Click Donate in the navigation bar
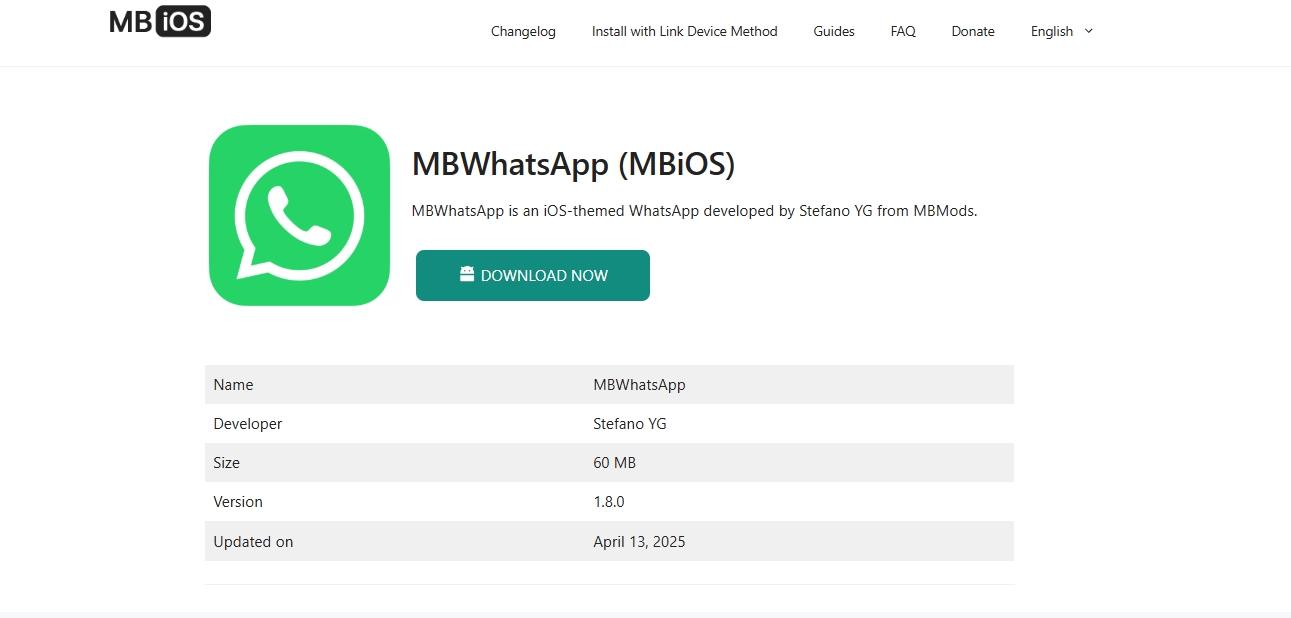The height and width of the screenshot is (618, 1291). (972, 31)
